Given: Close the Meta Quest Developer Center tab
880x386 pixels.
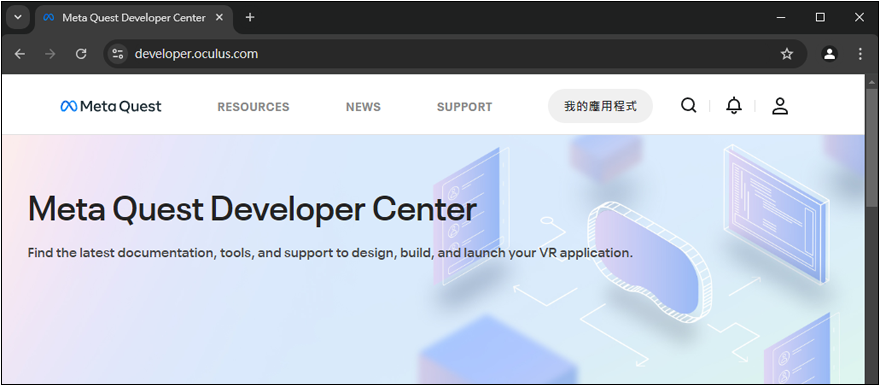Looking at the screenshot, I should 219,17.
